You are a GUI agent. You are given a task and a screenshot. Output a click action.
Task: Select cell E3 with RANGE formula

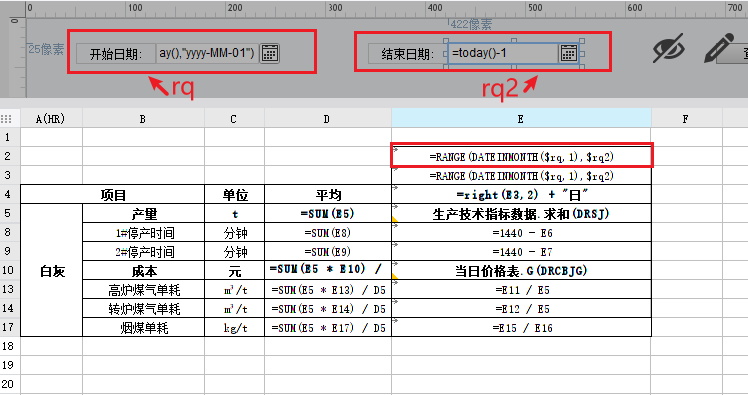(521, 176)
